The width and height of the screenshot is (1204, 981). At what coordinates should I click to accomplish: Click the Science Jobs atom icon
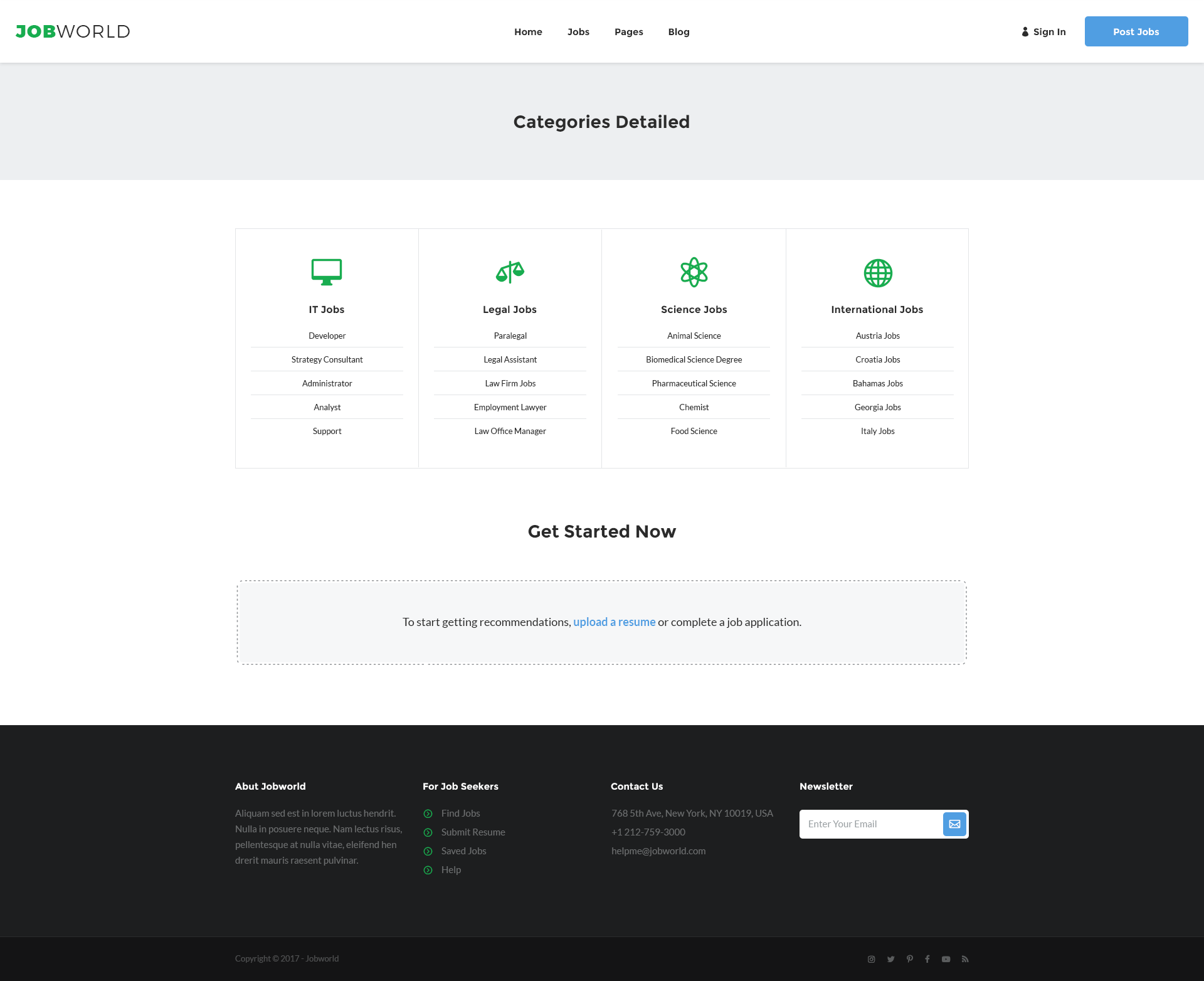[694, 272]
